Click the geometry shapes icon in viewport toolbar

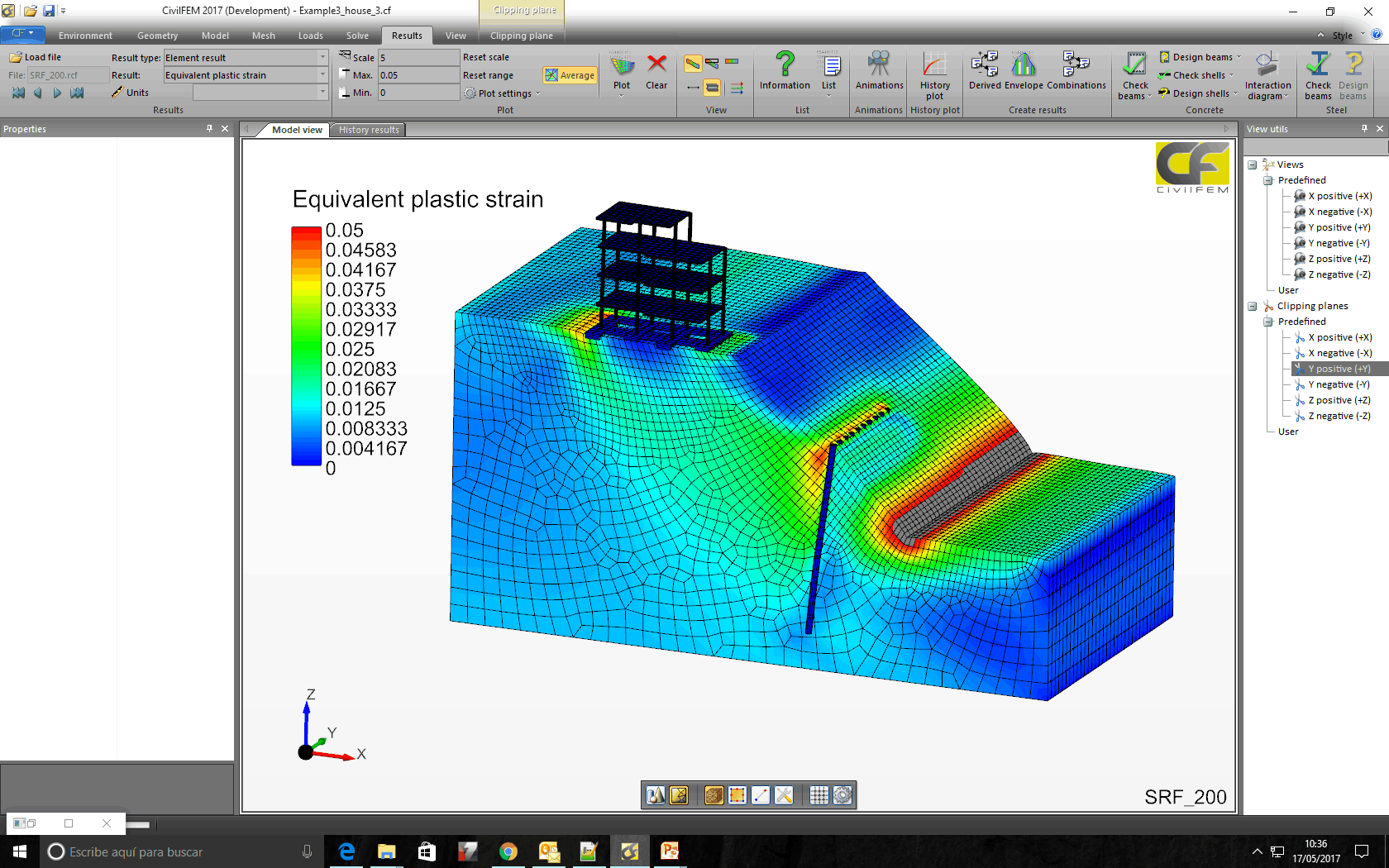pyautogui.click(x=656, y=795)
